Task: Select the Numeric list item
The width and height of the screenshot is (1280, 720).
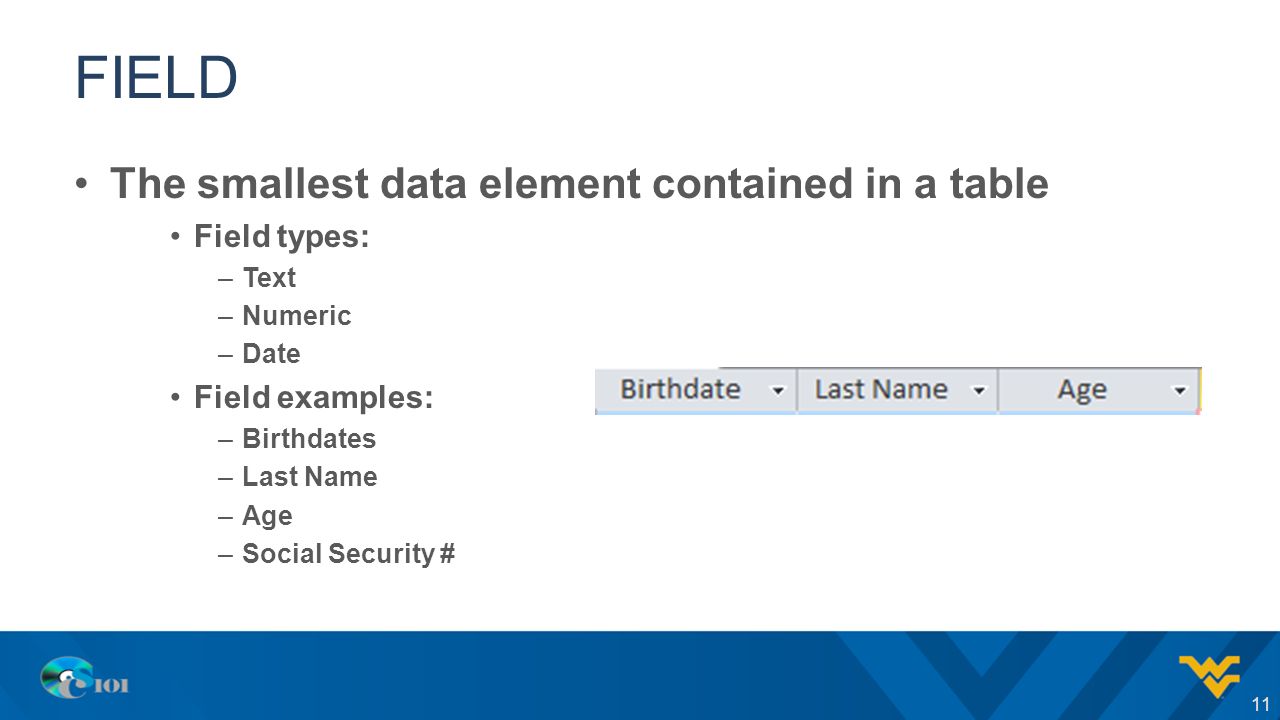Action: (x=297, y=316)
